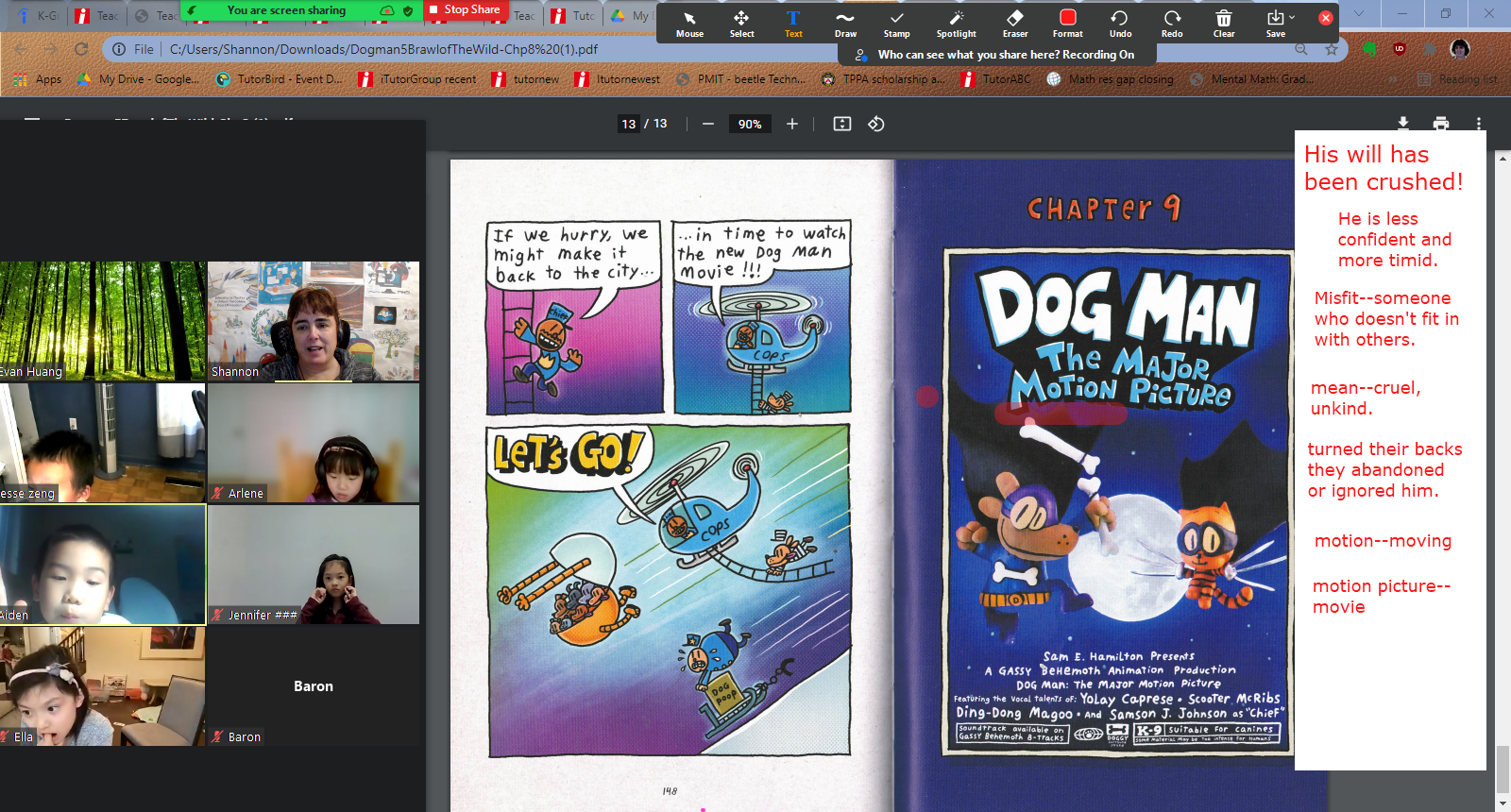Activate the Text annotation tool
The image size is (1511, 812).
(793, 24)
